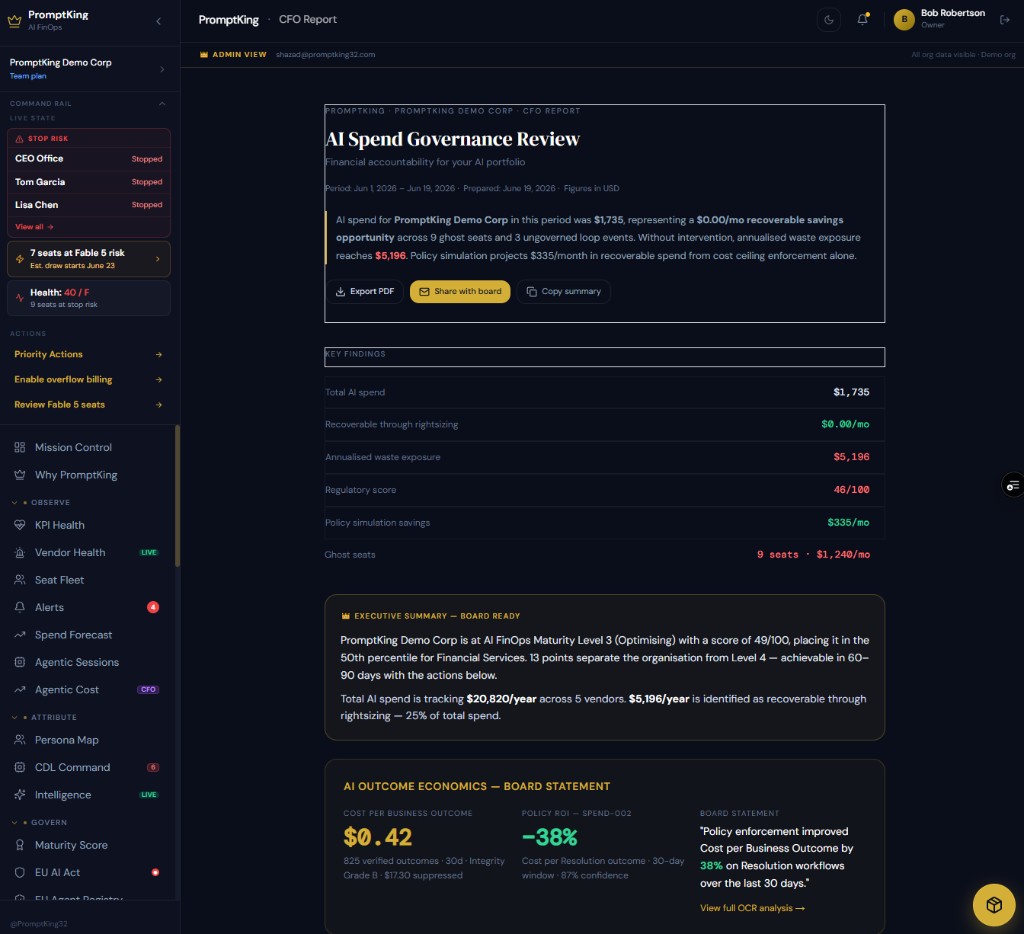Open Seat Fleet page
This screenshot has width=1024, height=934.
[x=88, y=580]
